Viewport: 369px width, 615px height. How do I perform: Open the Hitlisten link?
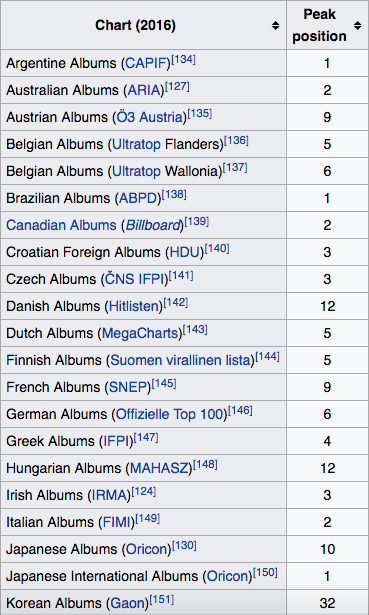point(133,307)
